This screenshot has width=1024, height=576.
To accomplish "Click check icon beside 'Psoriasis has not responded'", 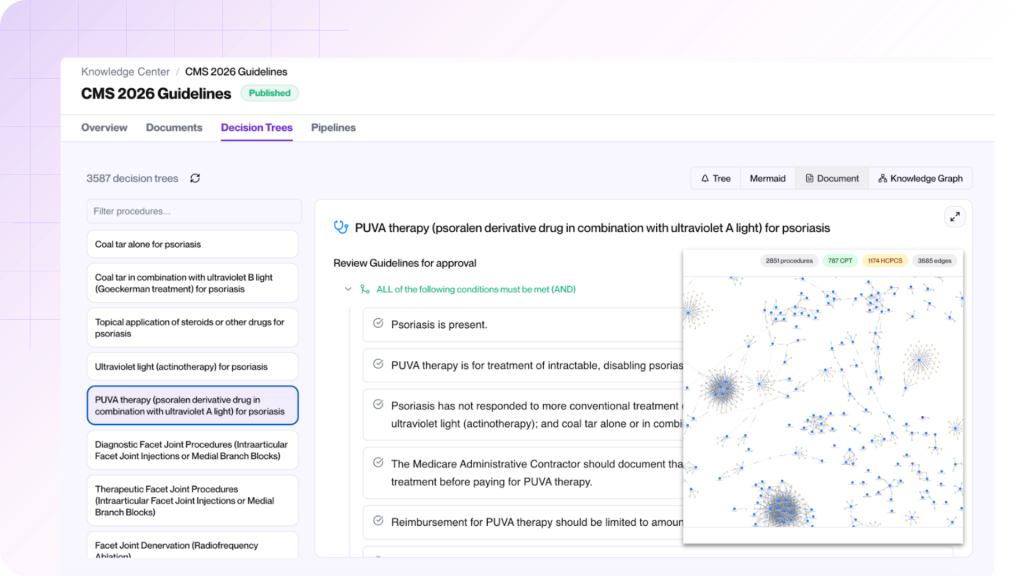I will [x=378, y=404].
